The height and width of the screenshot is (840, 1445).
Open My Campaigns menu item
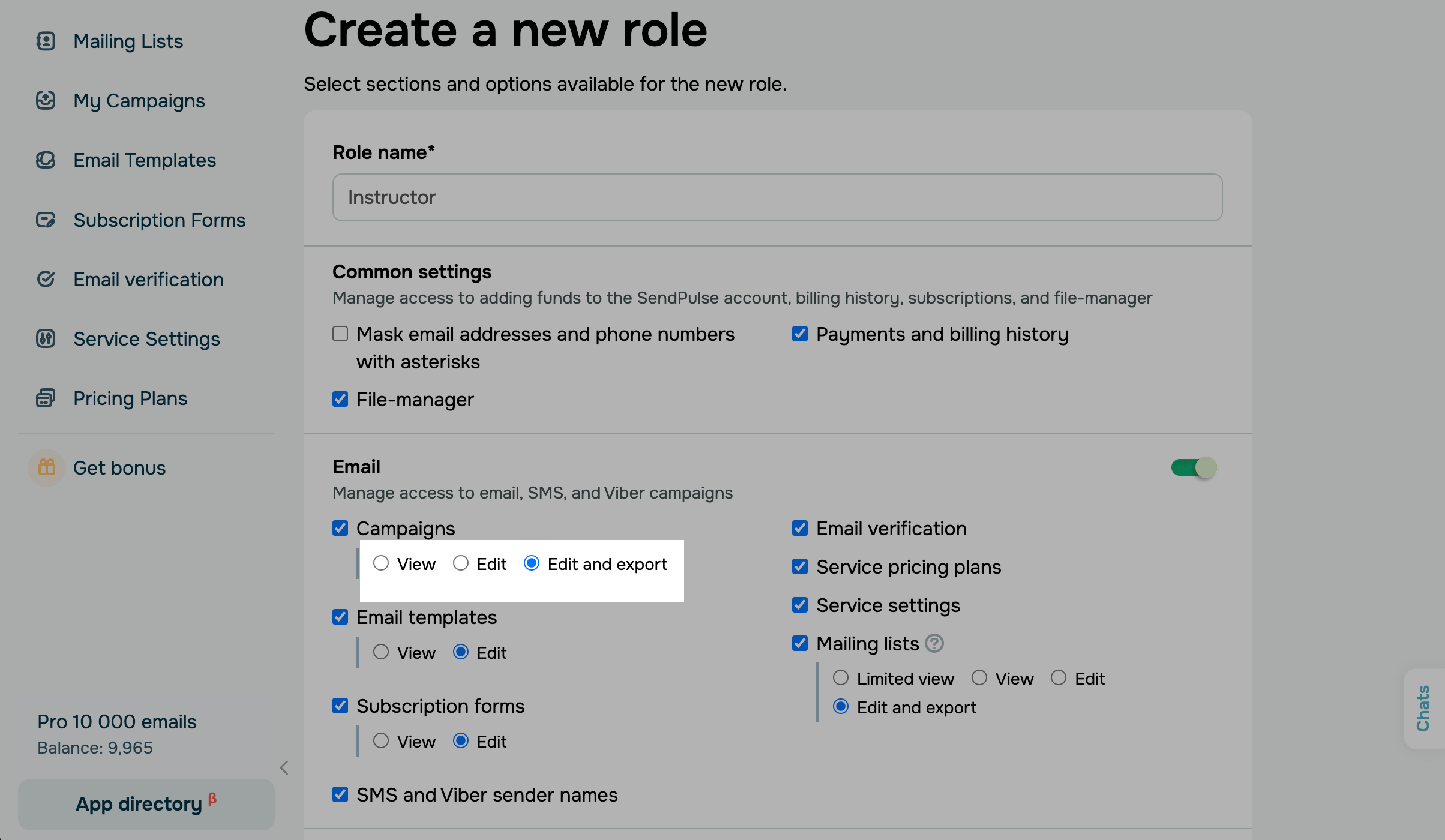coord(139,101)
